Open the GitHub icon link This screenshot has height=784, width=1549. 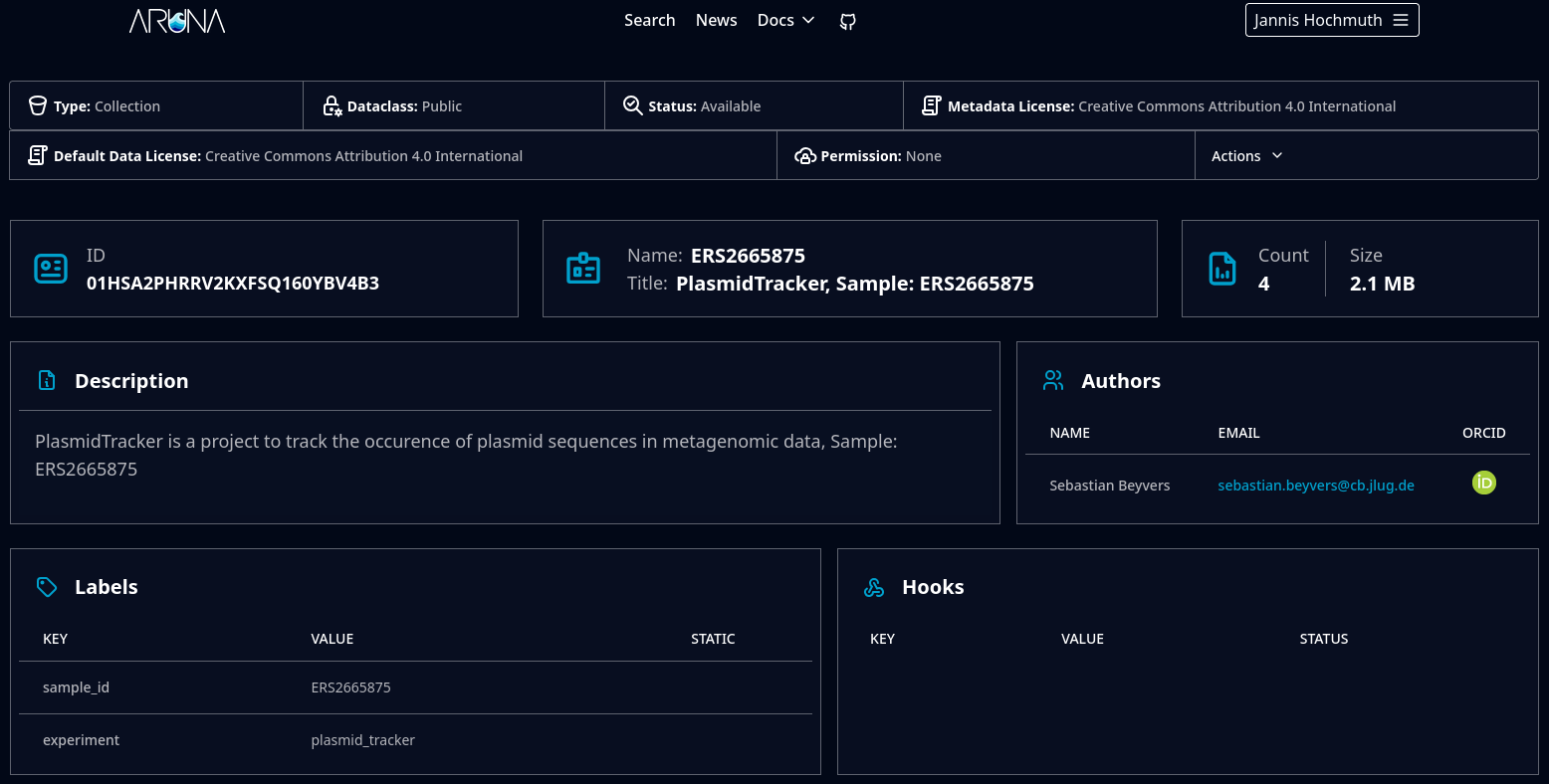847,21
